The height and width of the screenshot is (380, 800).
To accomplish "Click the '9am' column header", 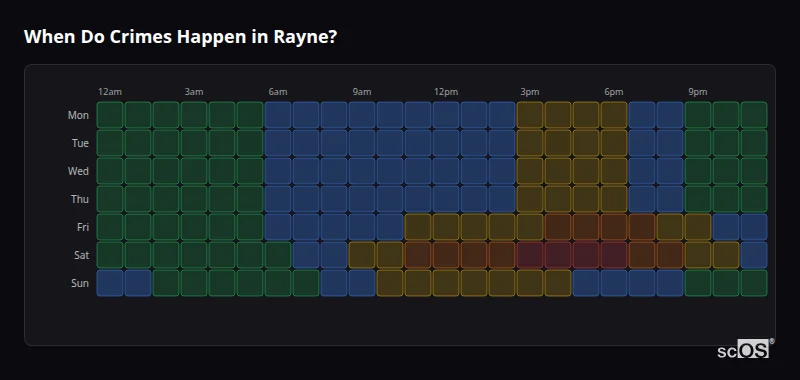I will (x=362, y=92).
